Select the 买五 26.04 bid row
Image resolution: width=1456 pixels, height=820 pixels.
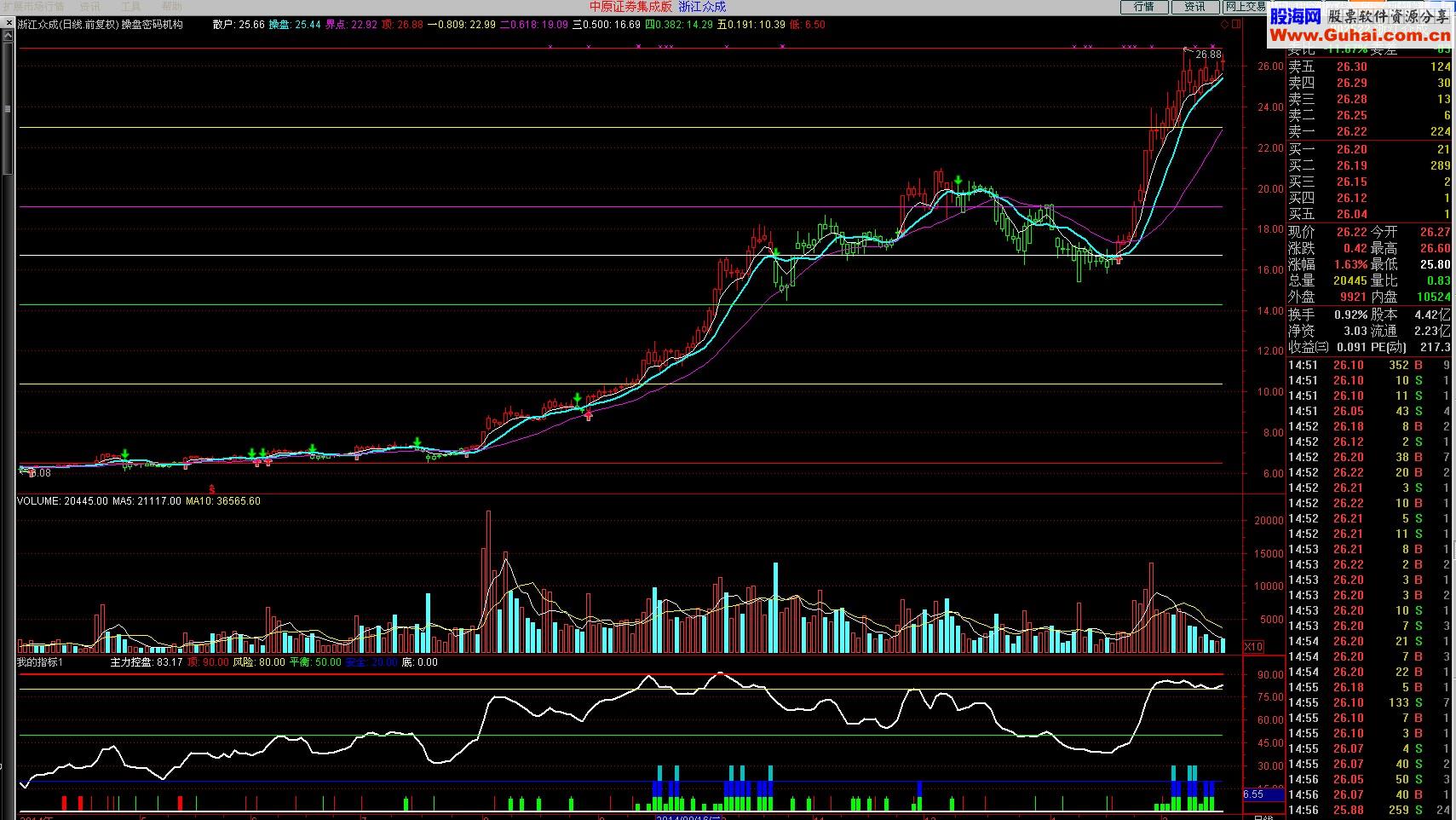(x=1369, y=214)
